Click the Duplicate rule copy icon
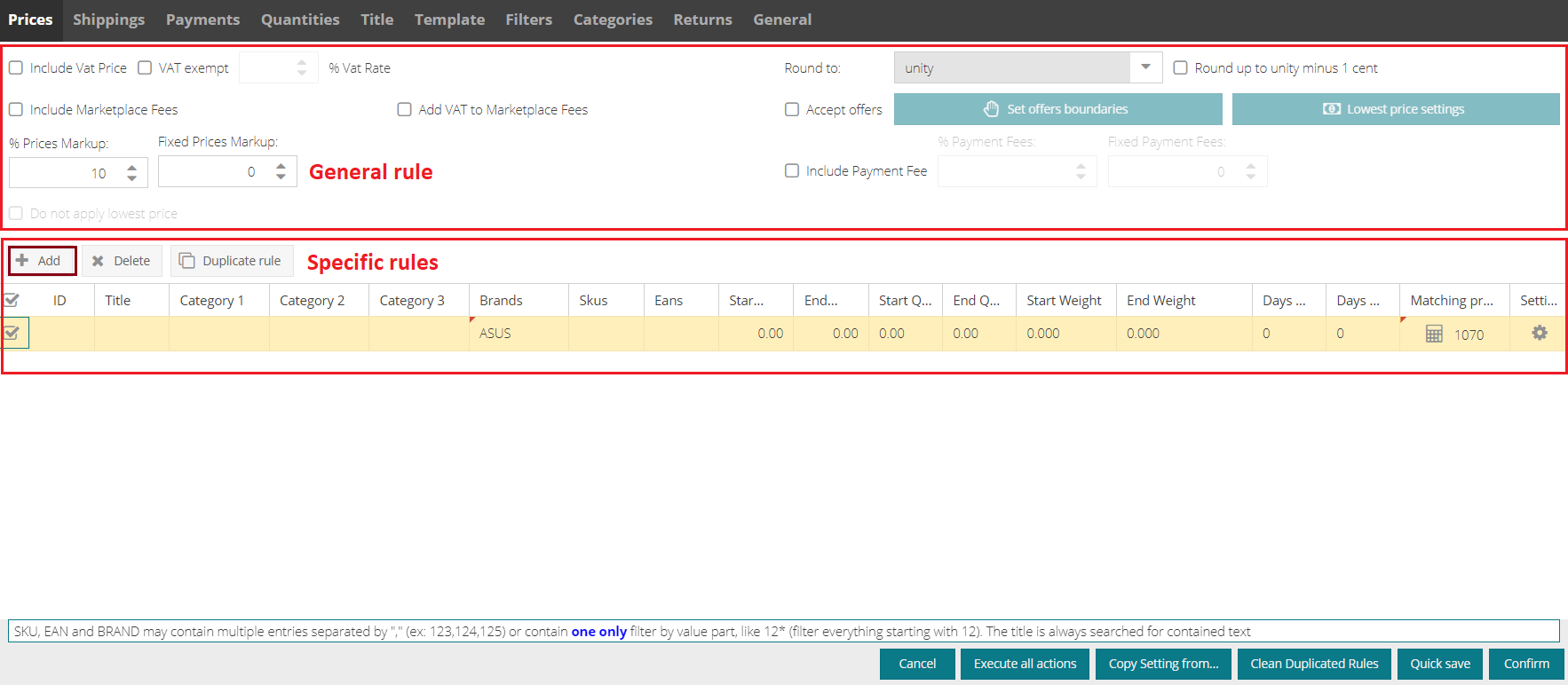Image resolution: width=1568 pixels, height=685 pixels. [186, 261]
